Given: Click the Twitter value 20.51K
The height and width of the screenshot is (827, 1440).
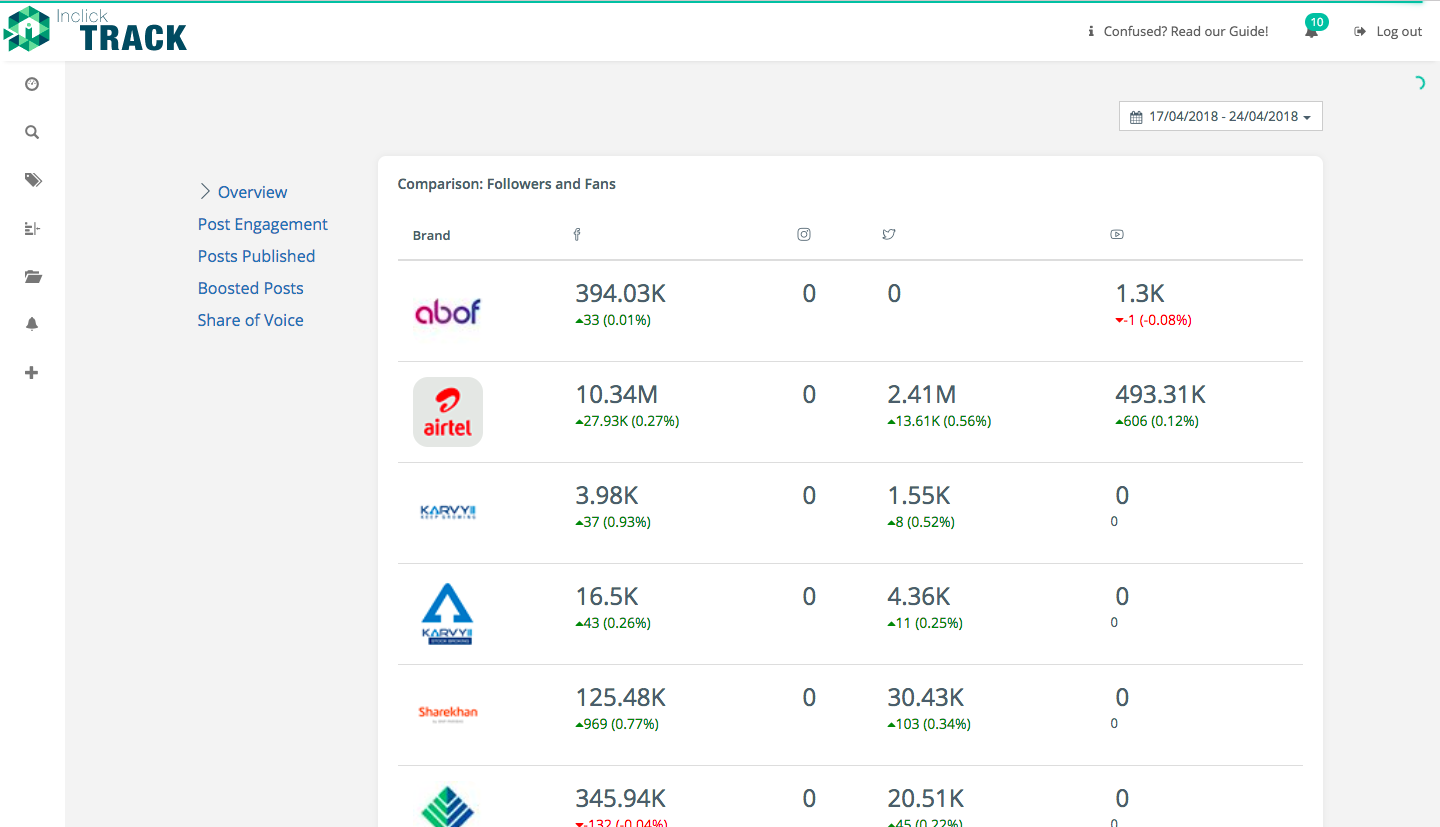Looking at the screenshot, I should tap(926, 798).
